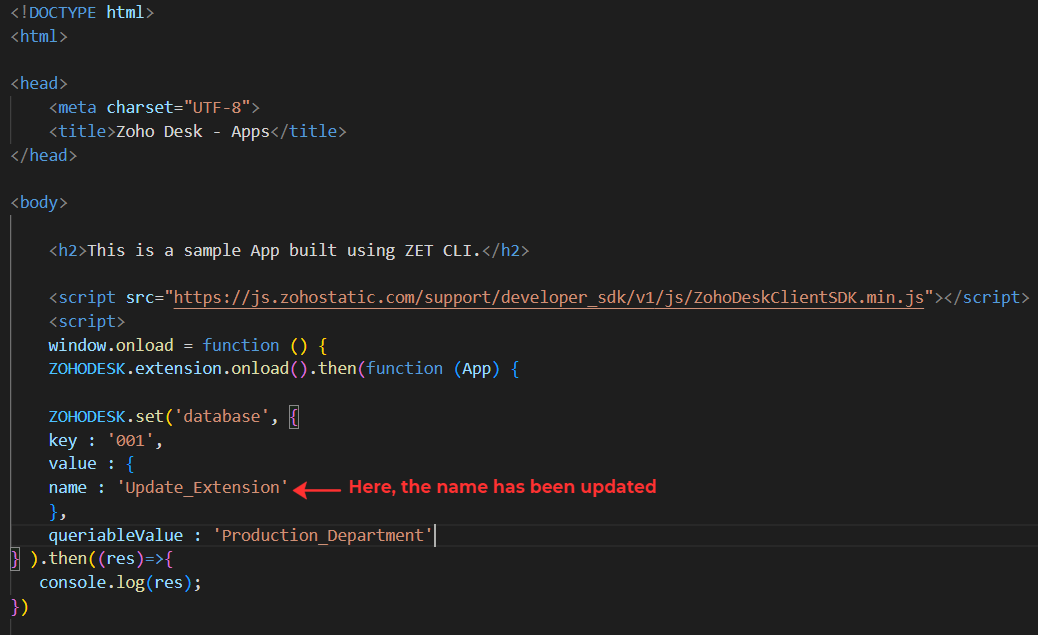This screenshot has width=1038, height=635.
Task: Click the opening head tag
Action: tap(39, 83)
